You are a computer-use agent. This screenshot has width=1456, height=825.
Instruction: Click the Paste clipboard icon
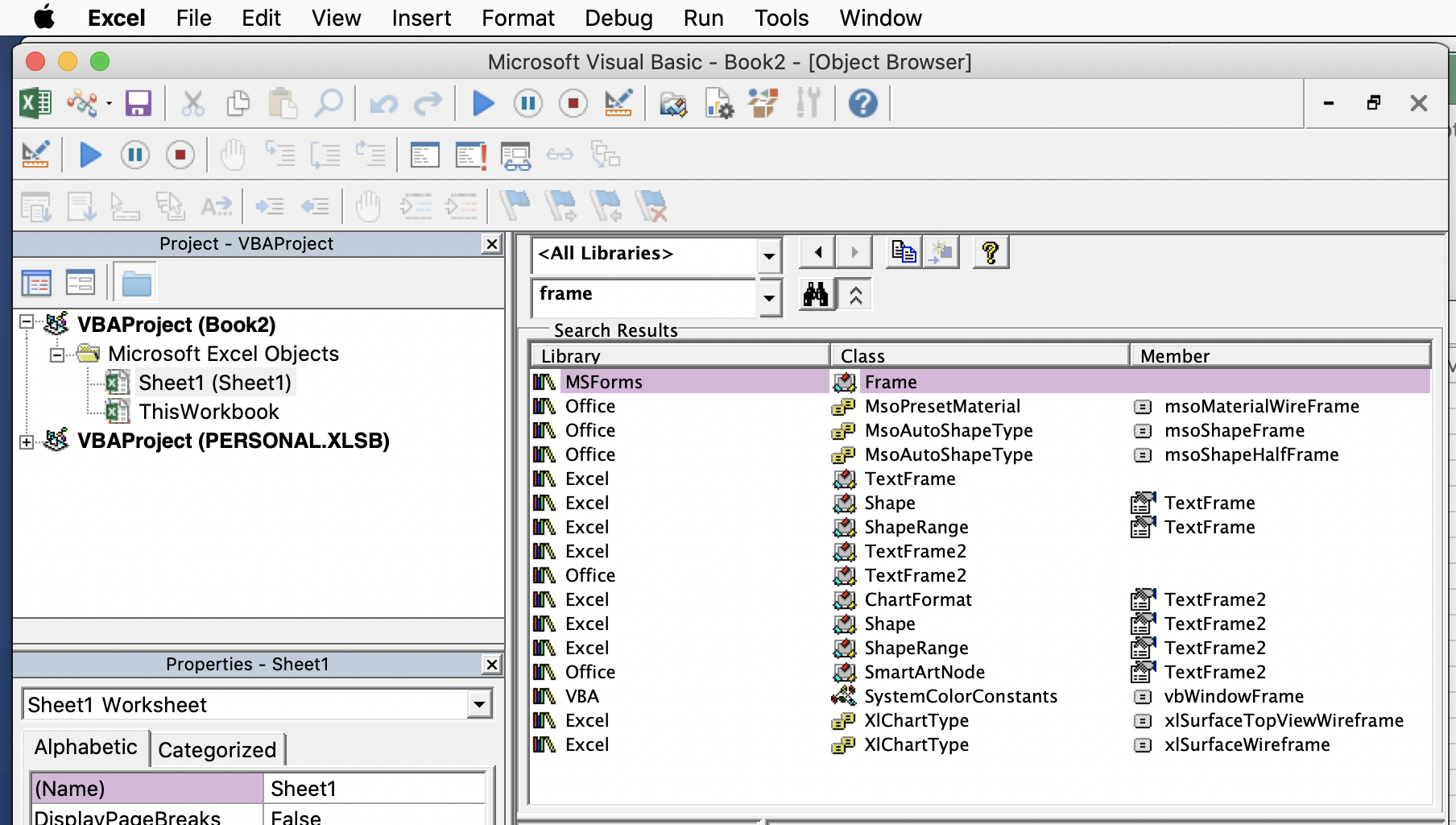pyautogui.click(x=283, y=103)
